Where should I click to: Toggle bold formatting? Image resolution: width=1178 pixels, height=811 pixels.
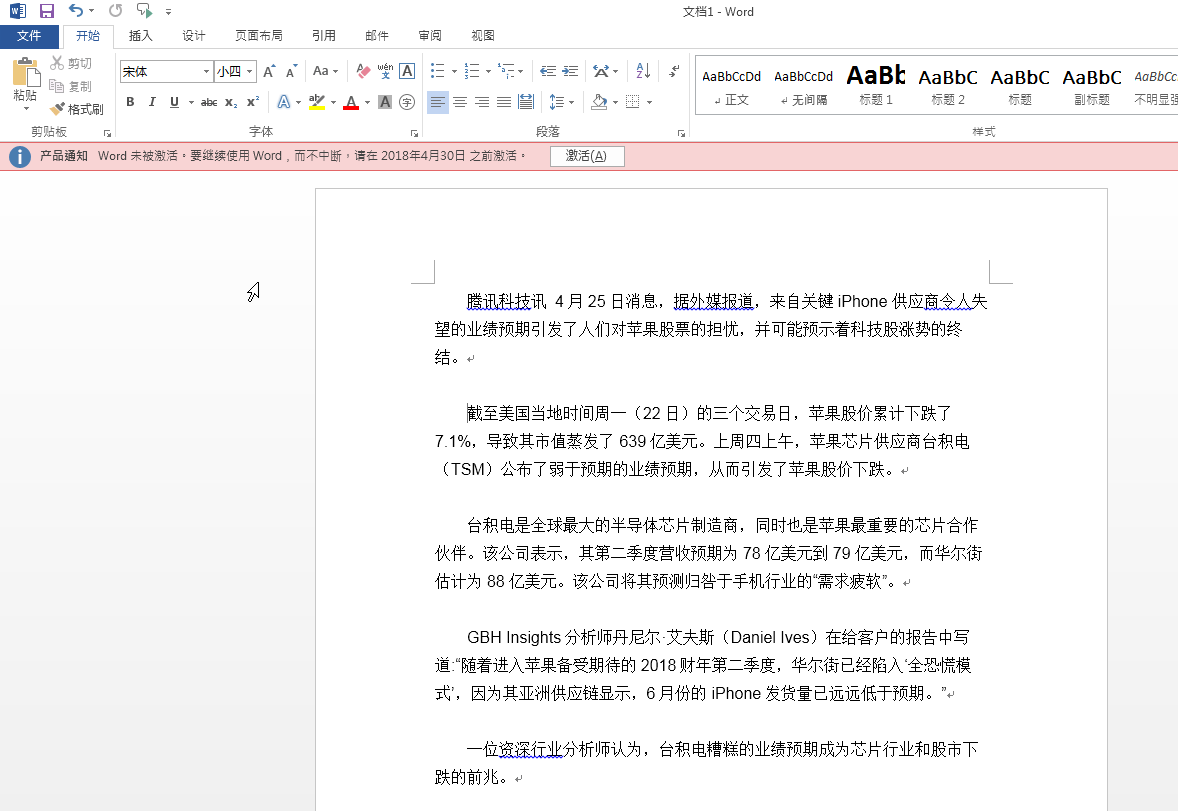click(129, 102)
